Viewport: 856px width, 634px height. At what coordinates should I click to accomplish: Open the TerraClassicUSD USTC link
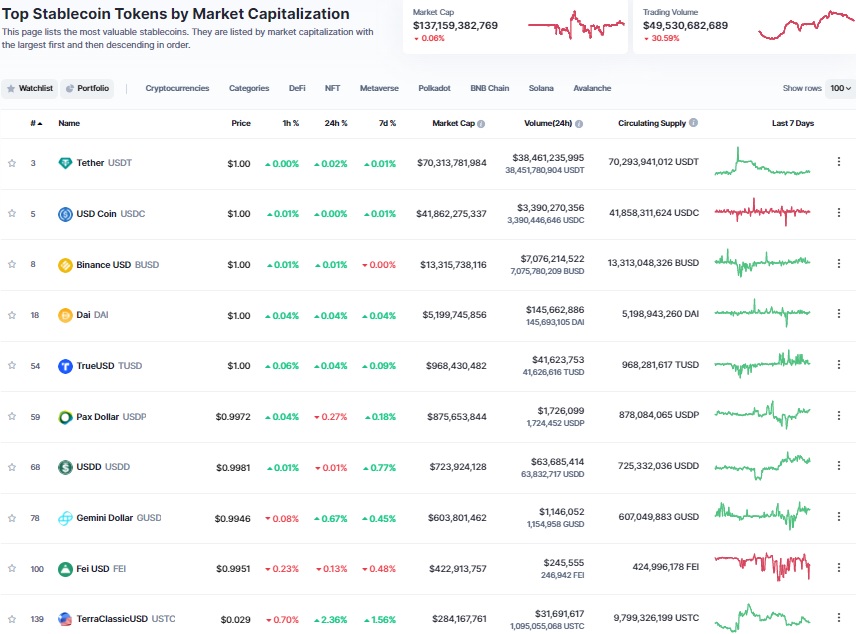pos(126,619)
